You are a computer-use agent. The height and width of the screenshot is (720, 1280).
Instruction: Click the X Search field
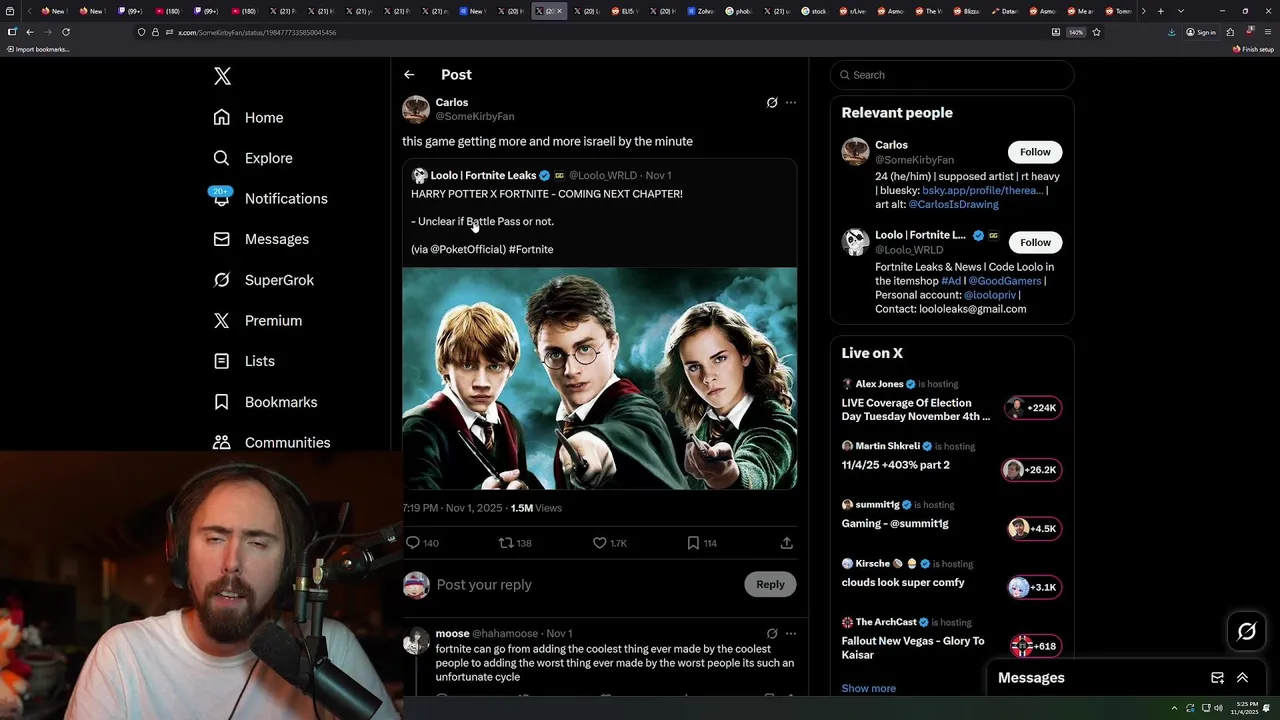952,75
